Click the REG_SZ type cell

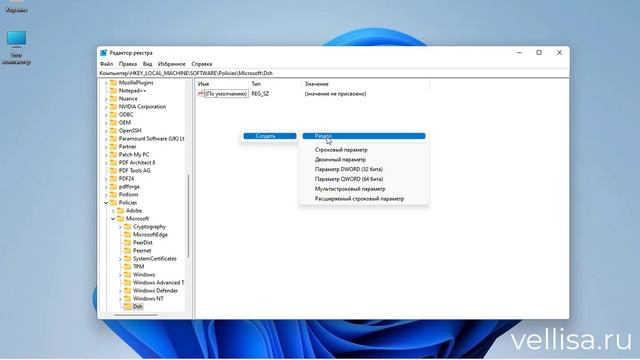260,94
